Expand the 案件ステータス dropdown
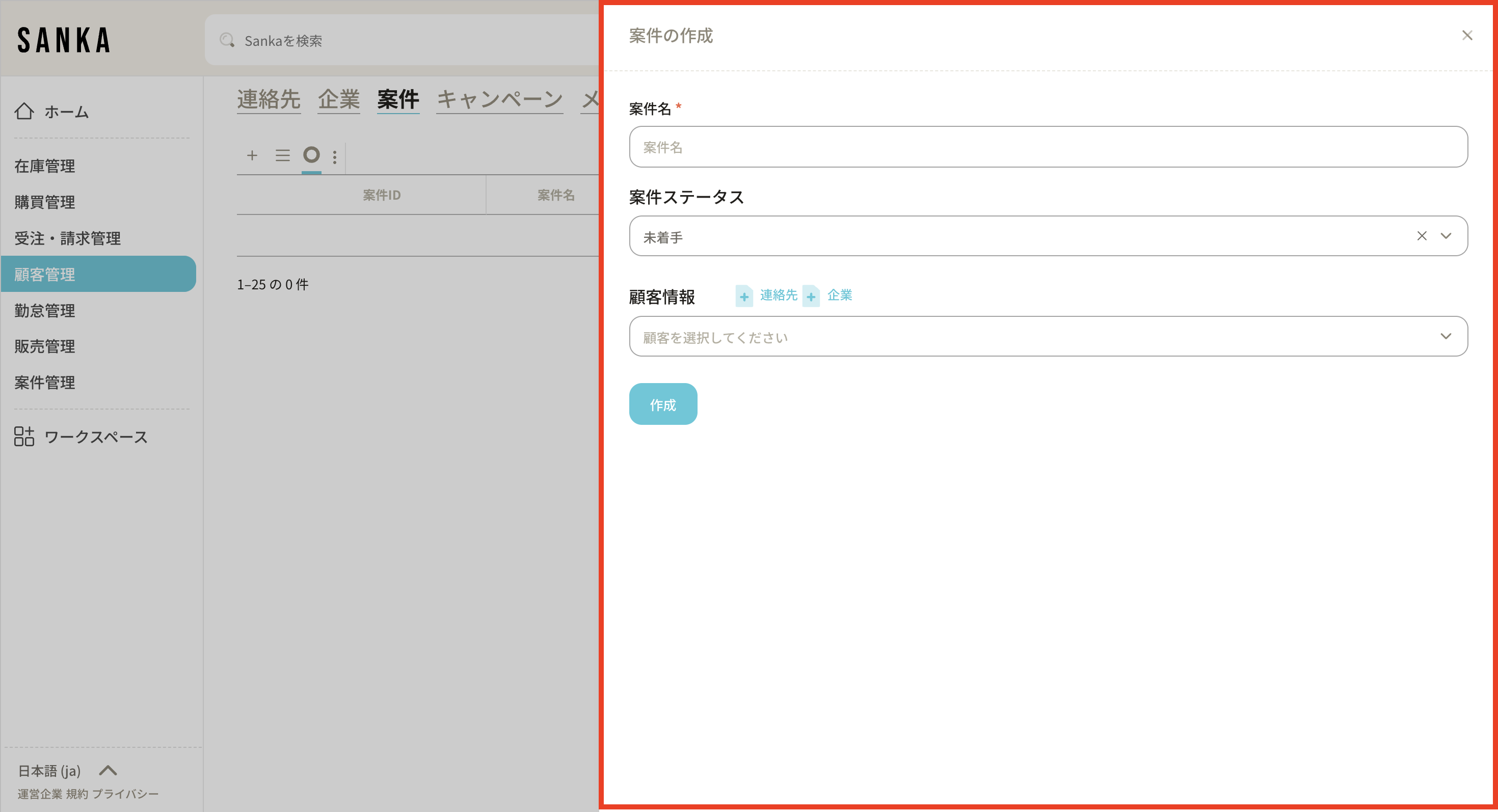The width and height of the screenshot is (1498, 812). [x=1446, y=236]
